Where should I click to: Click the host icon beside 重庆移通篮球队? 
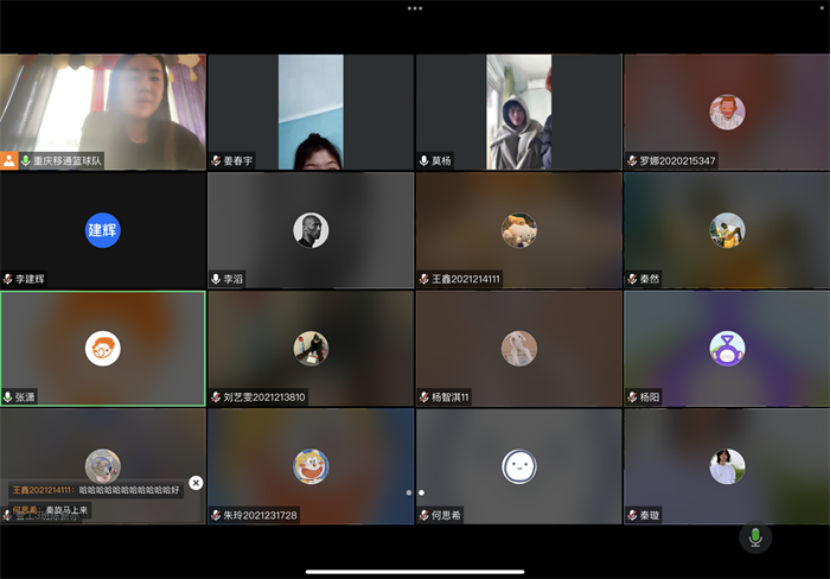coord(9,160)
